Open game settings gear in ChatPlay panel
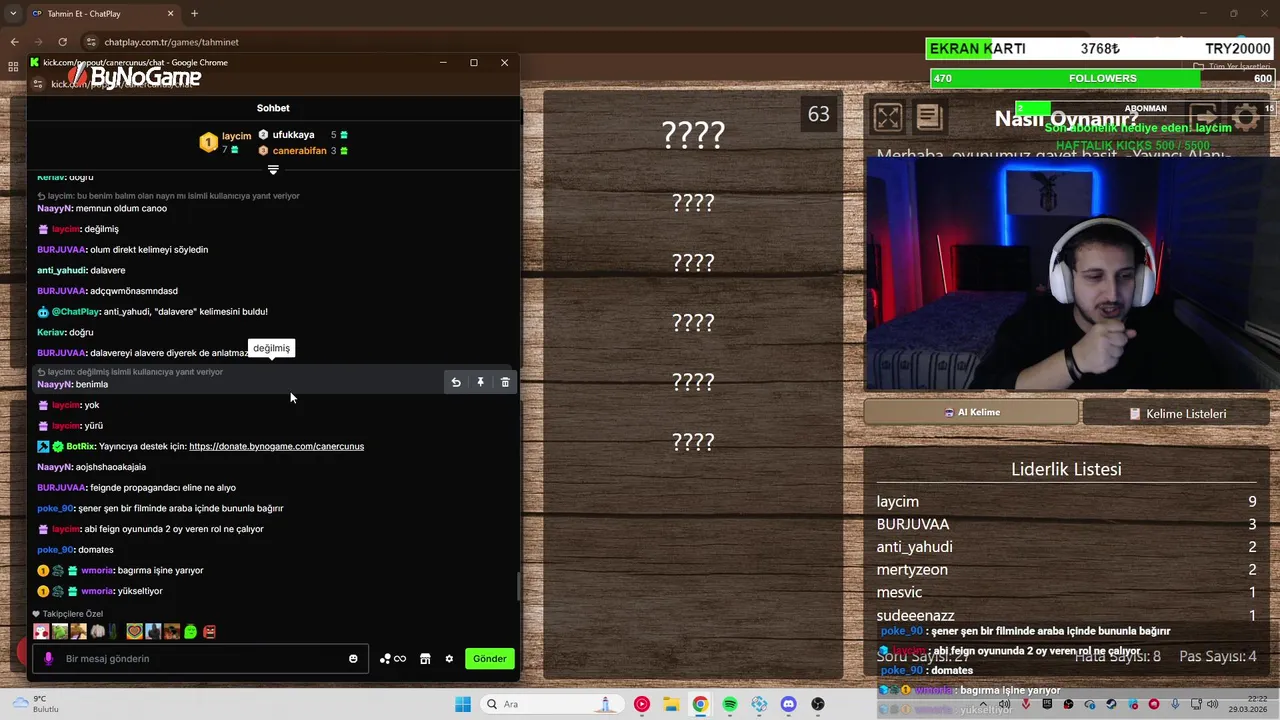Viewport: 1280px width, 720px height. coord(1246,117)
